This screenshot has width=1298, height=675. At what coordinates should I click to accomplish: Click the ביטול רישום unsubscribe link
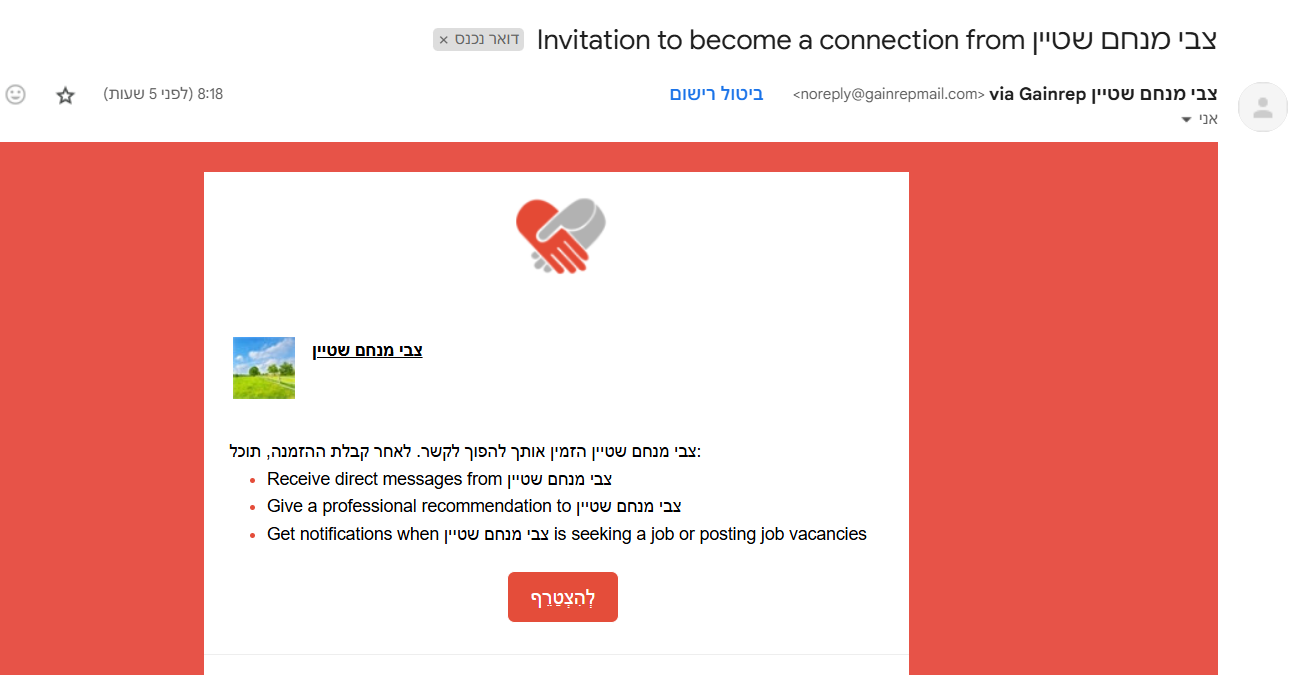pyautogui.click(x=716, y=94)
